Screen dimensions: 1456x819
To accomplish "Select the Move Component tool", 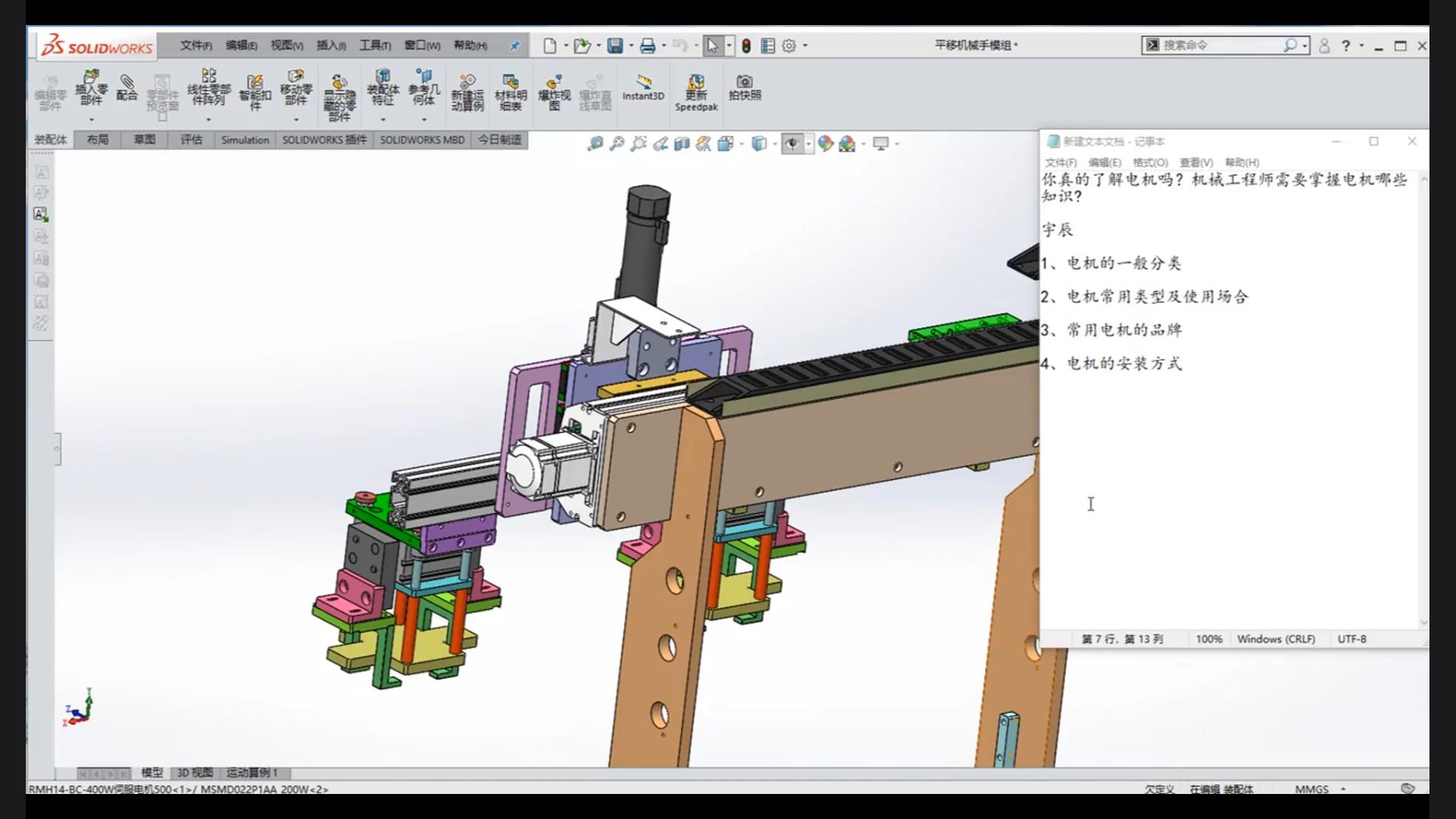I will (296, 88).
